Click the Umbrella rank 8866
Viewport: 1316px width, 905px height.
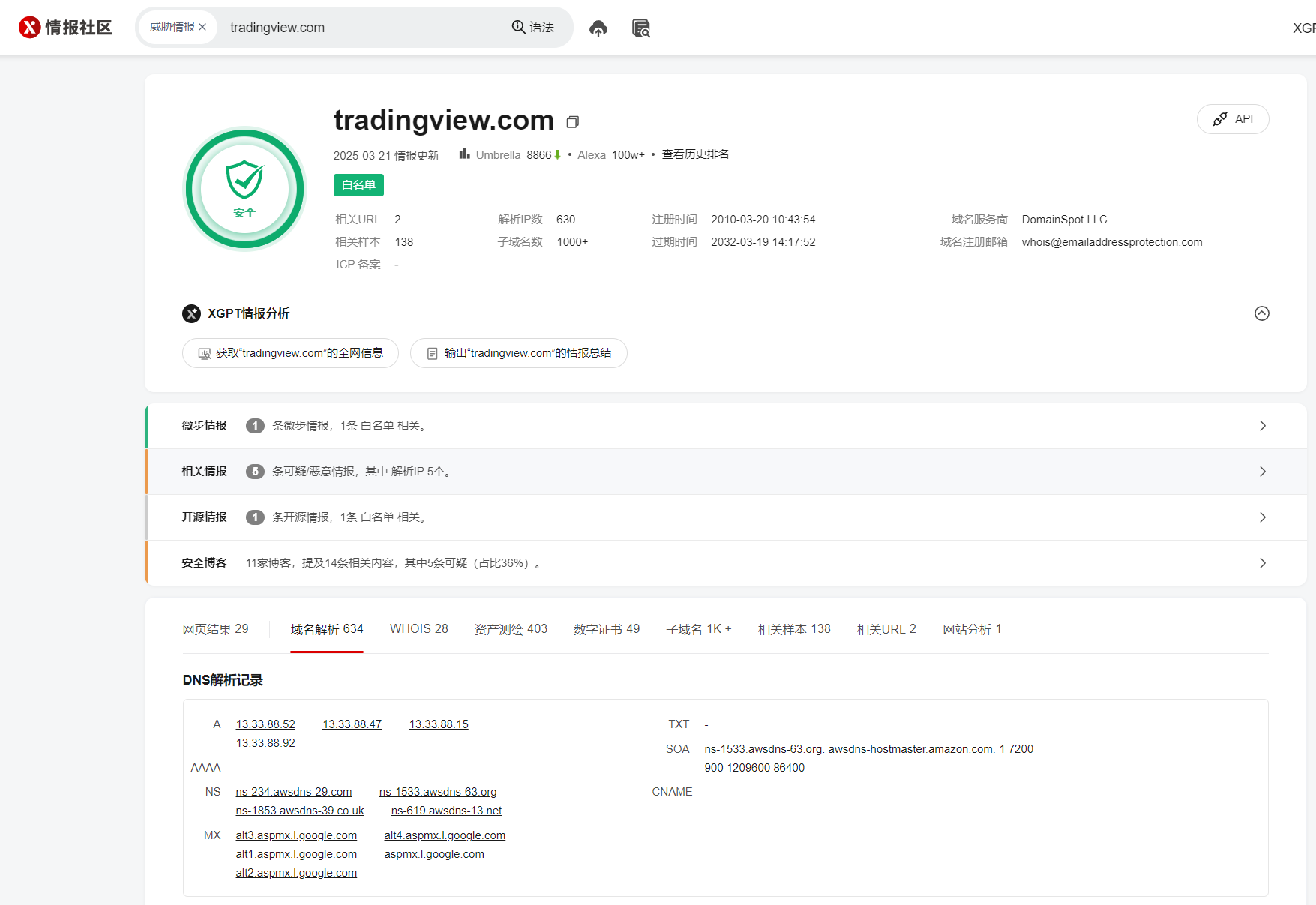point(539,155)
